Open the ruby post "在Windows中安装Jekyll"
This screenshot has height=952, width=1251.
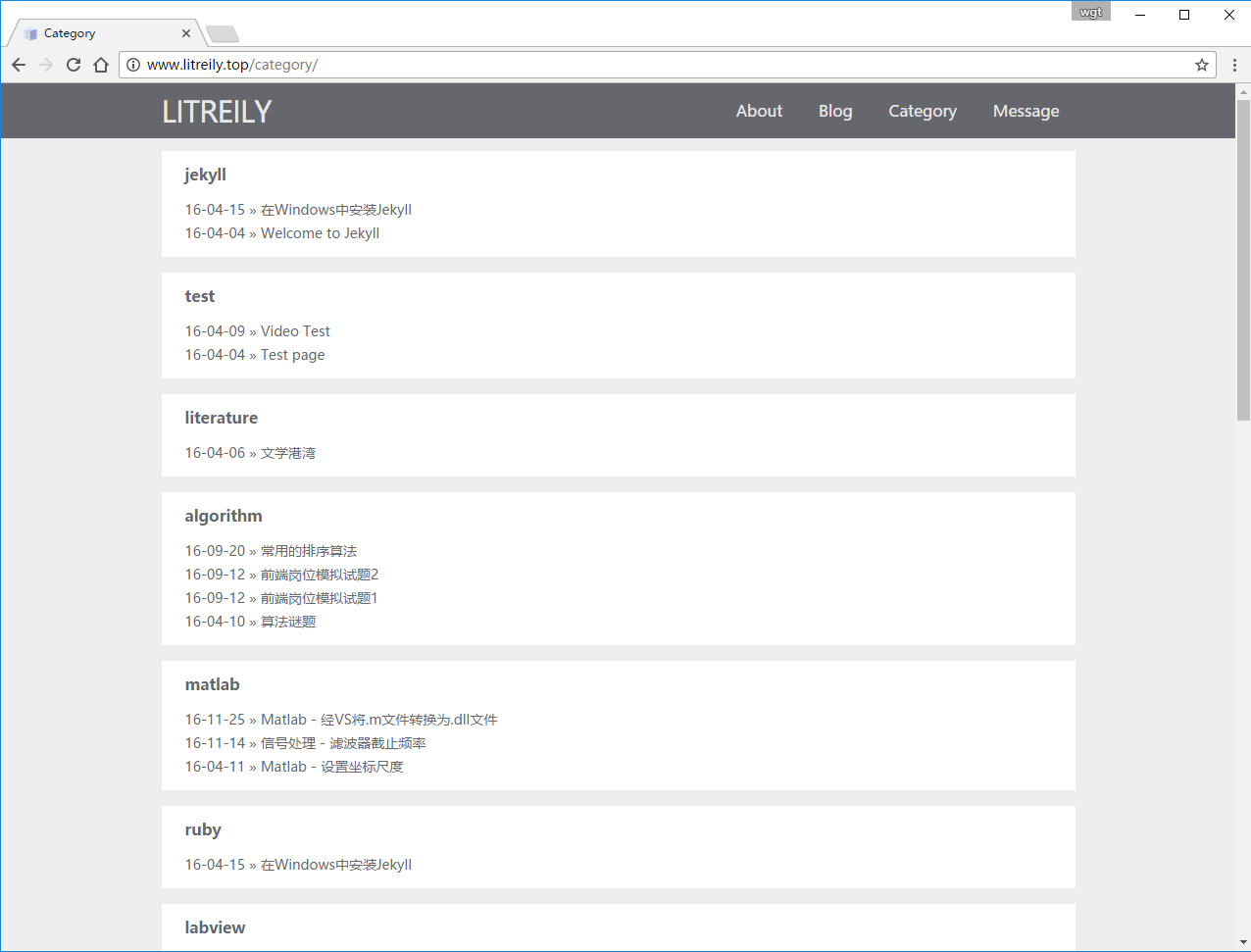pos(336,865)
